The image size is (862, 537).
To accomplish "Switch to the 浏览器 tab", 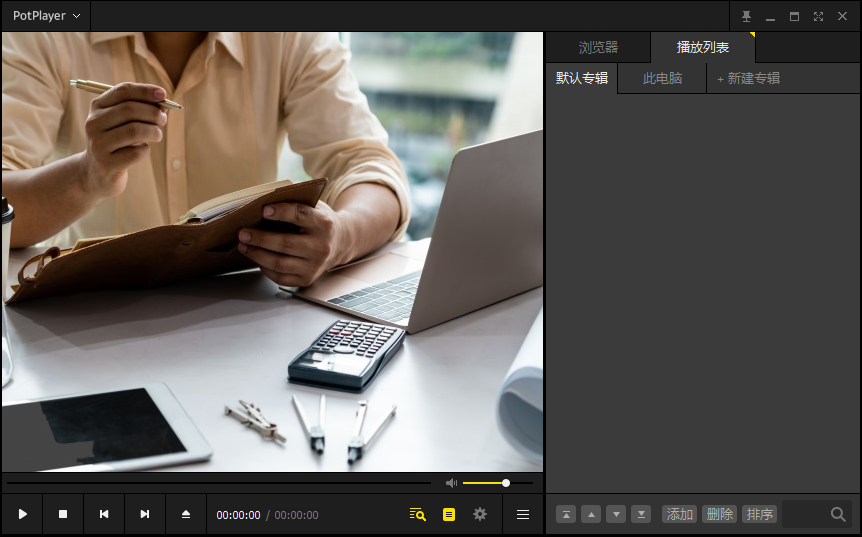I will click(598, 47).
